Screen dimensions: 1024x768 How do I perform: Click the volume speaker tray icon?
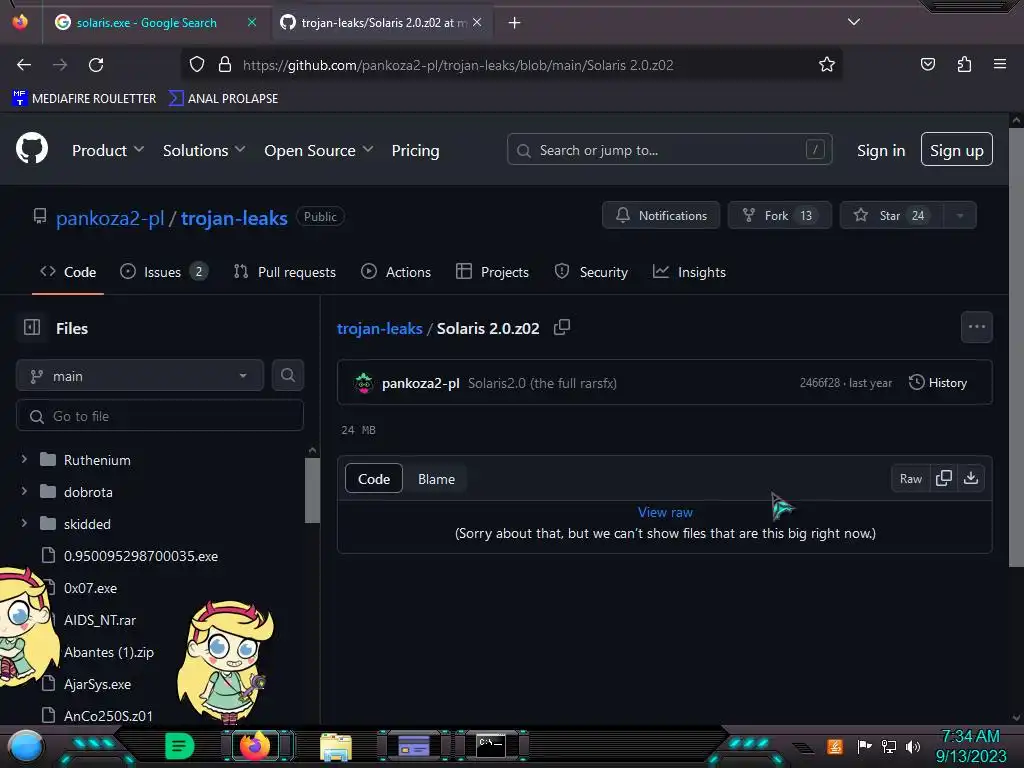(912, 746)
